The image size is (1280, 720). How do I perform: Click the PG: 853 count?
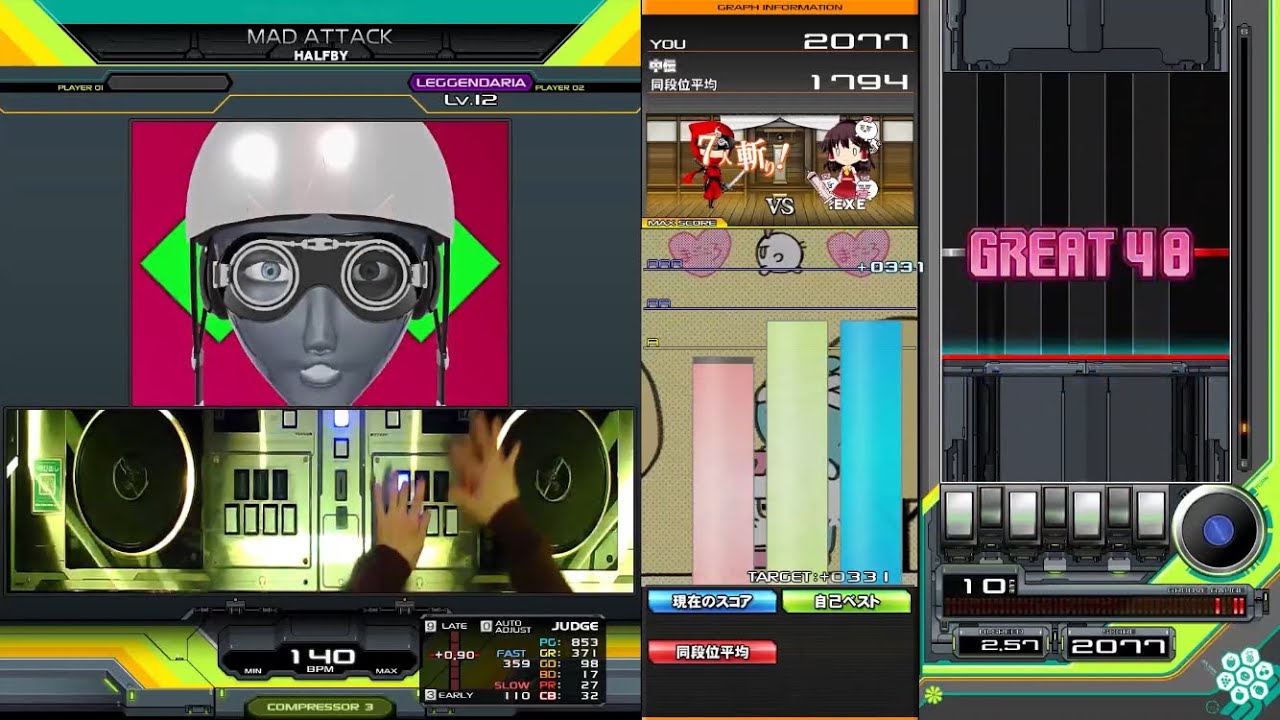point(568,642)
